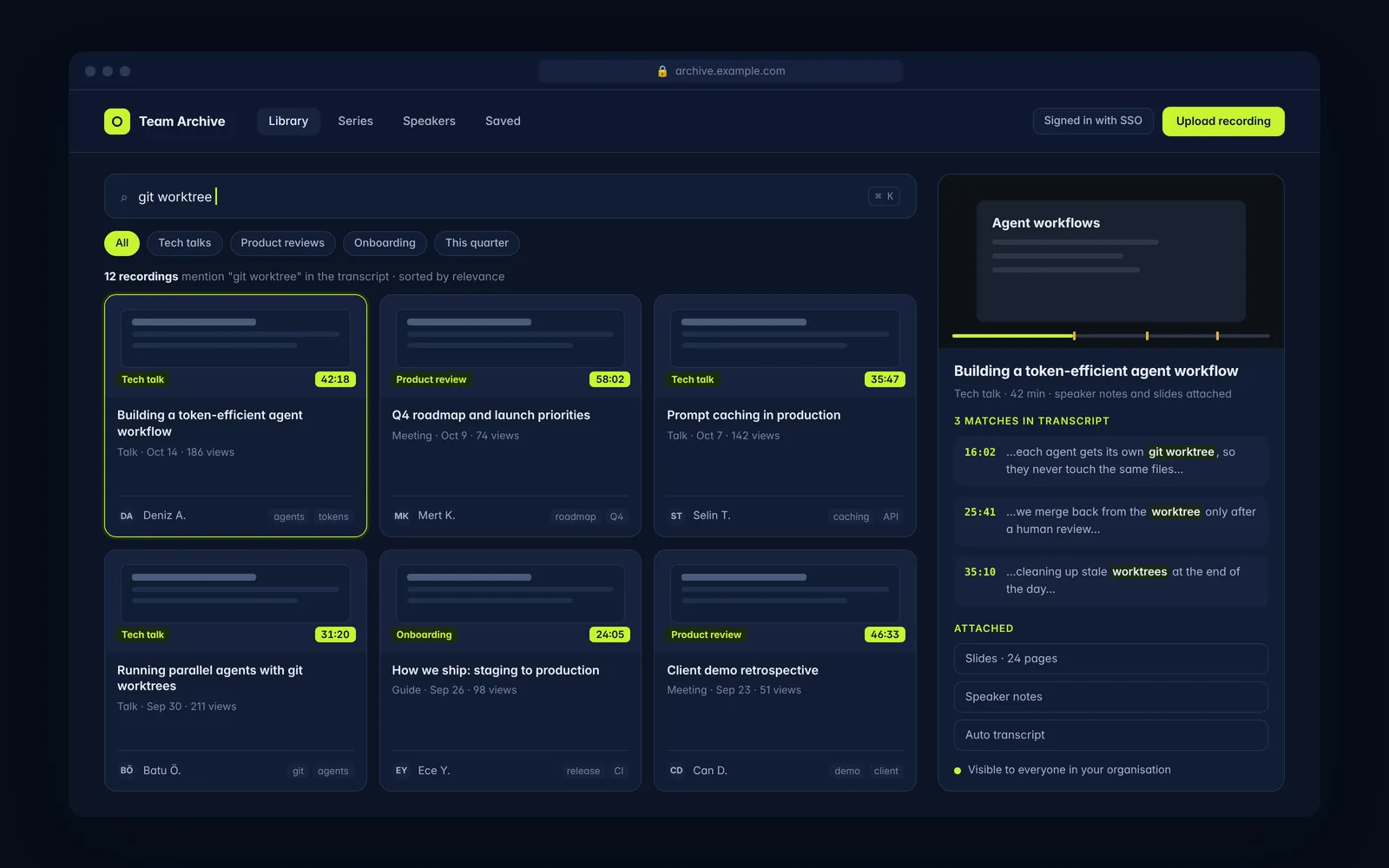This screenshot has width=1389, height=868.
Task: Click Upload recording button
Action: (1223, 122)
